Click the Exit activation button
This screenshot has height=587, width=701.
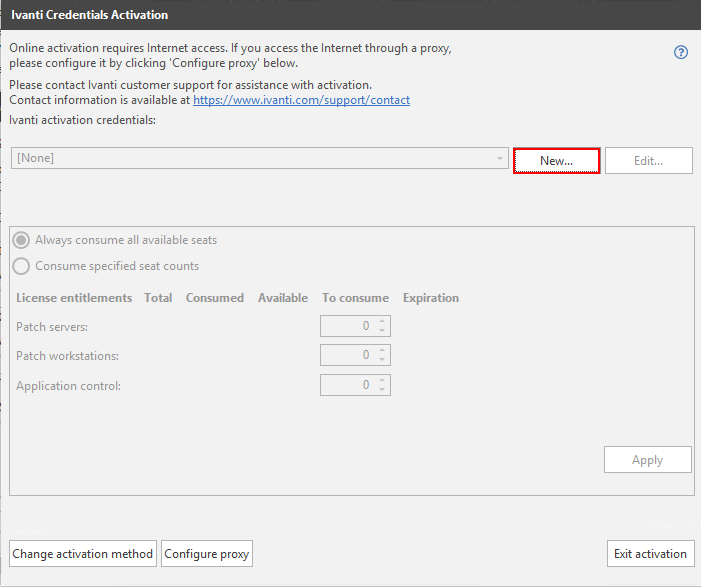tap(650, 553)
